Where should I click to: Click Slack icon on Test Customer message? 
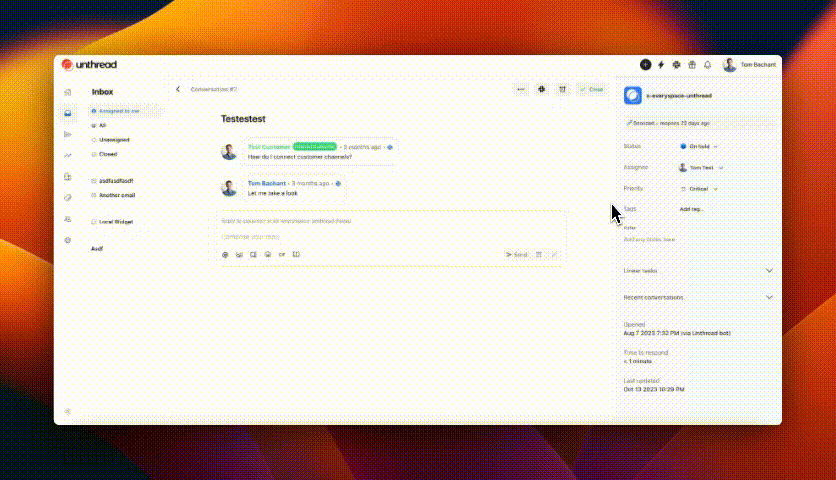tap(390, 147)
